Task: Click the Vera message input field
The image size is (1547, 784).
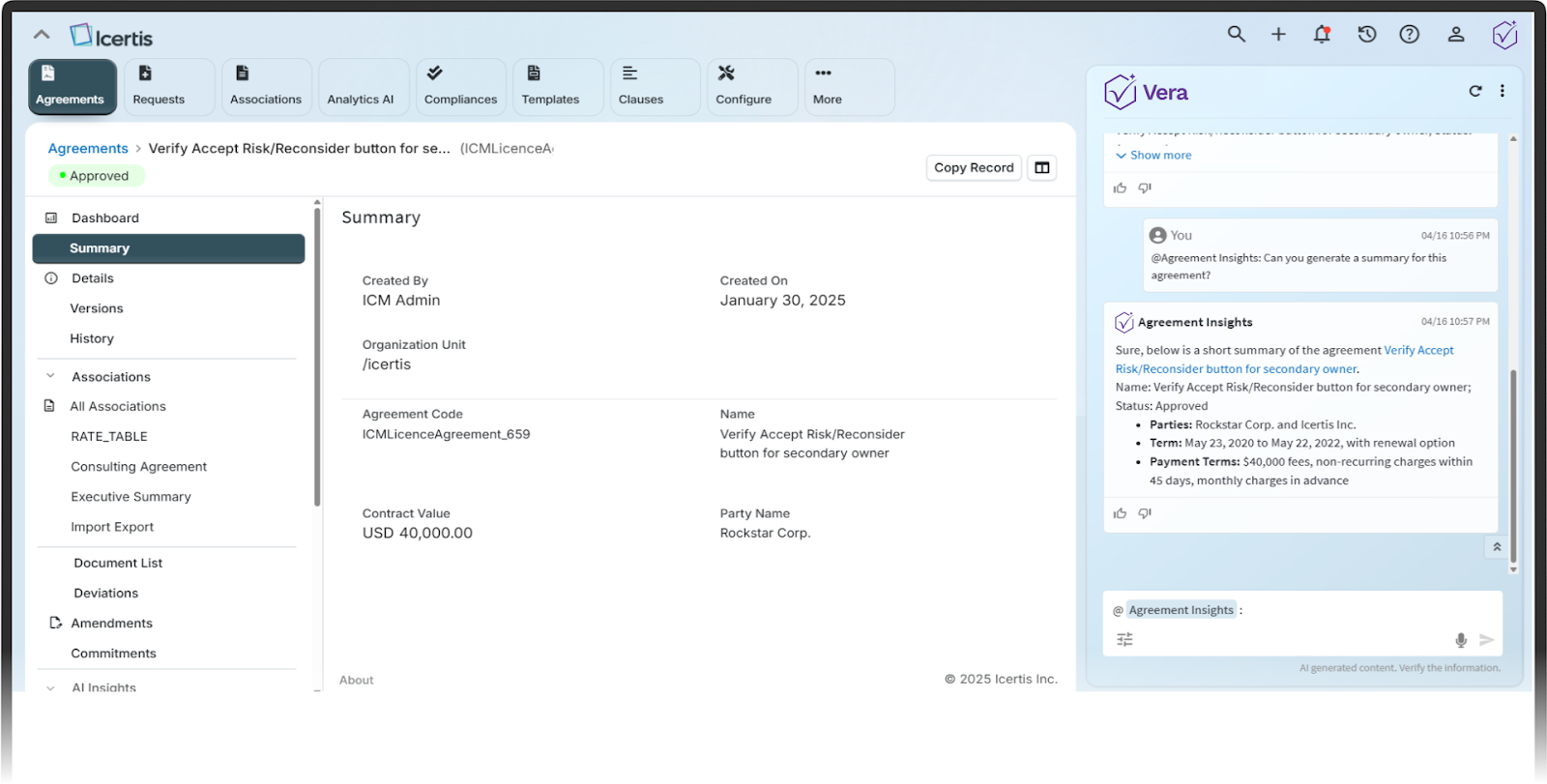Action: click(1302, 624)
